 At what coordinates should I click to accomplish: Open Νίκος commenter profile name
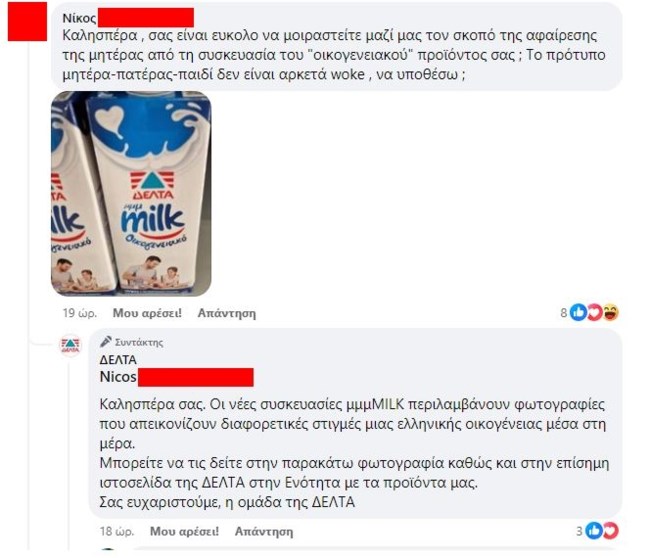point(128,18)
